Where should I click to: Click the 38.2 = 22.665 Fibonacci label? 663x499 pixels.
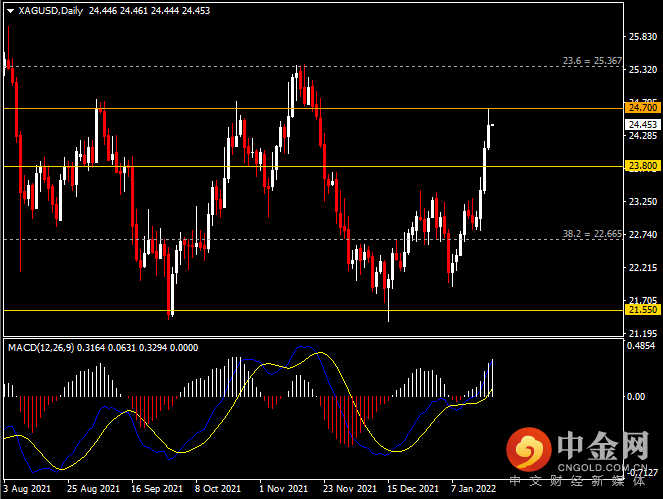pyautogui.click(x=592, y=234)
